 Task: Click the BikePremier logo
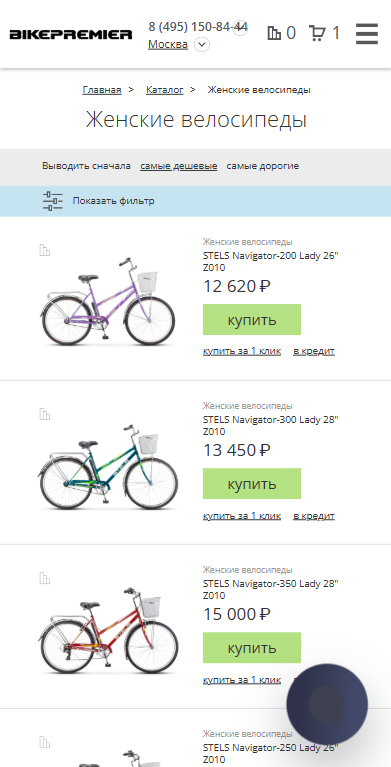[71, 34]
